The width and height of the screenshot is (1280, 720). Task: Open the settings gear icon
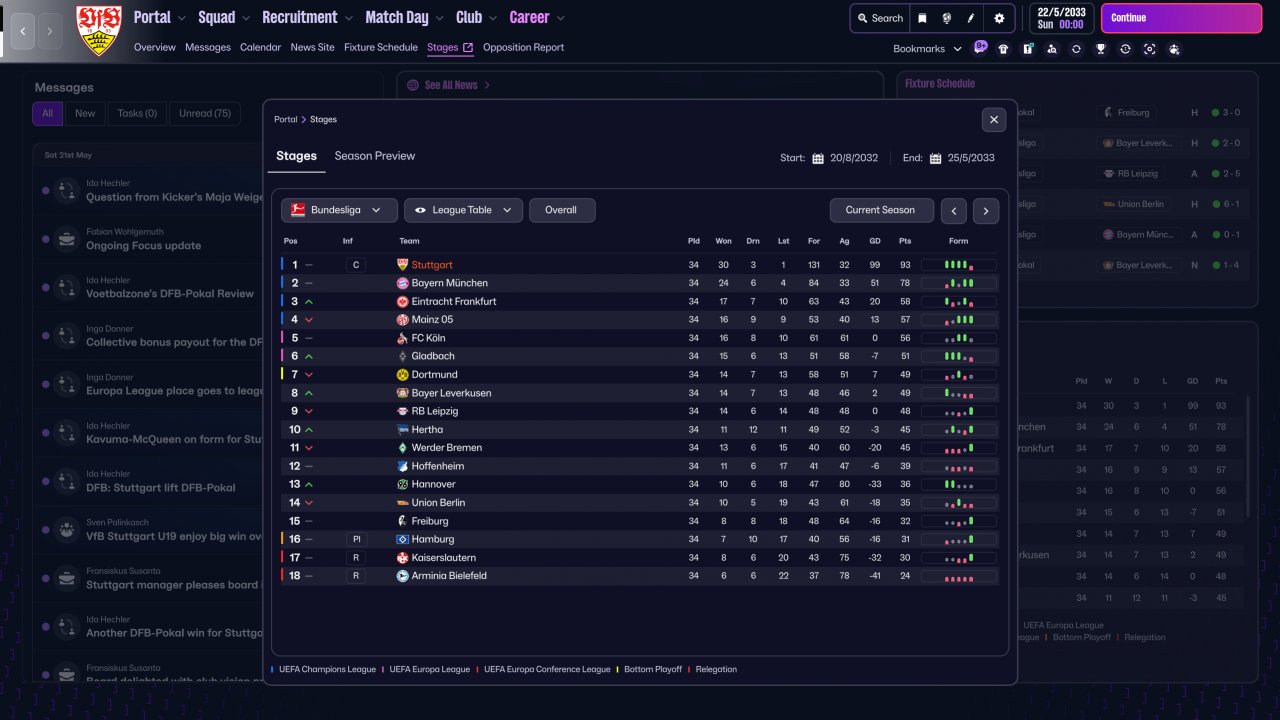(999, 18)
